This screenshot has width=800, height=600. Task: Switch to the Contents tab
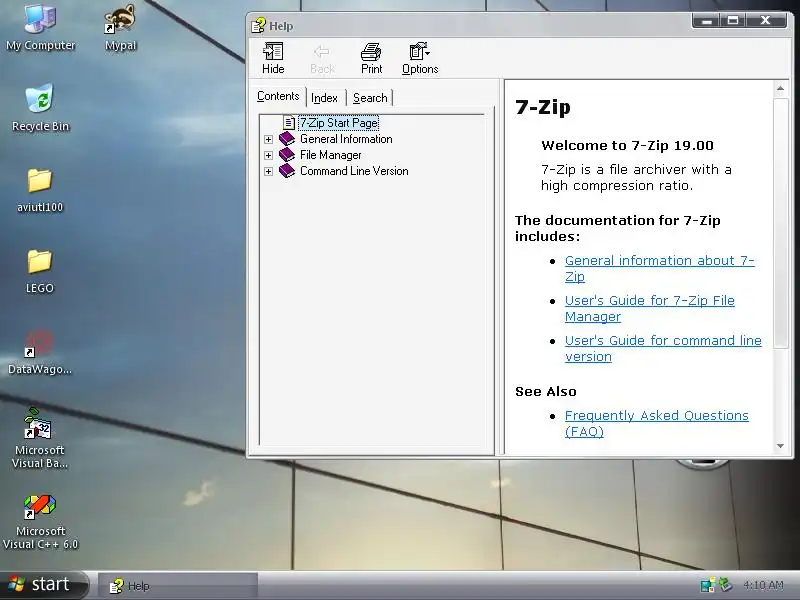278,96
